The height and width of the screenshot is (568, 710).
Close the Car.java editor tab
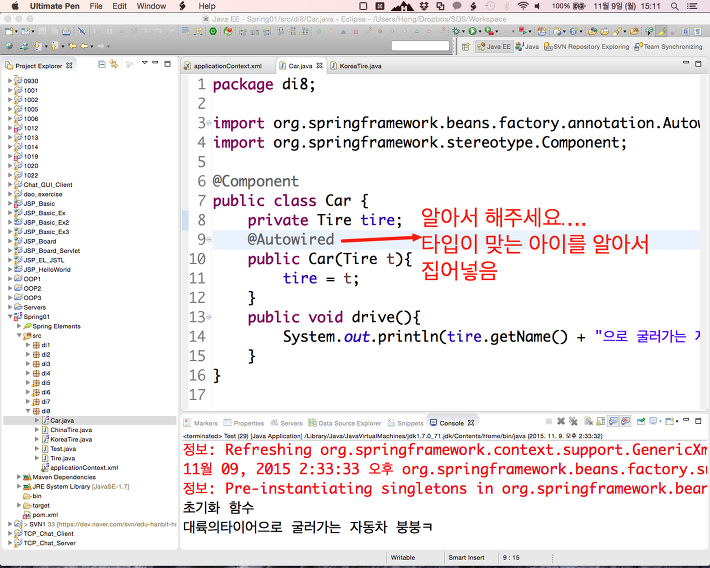pos(319,65)
